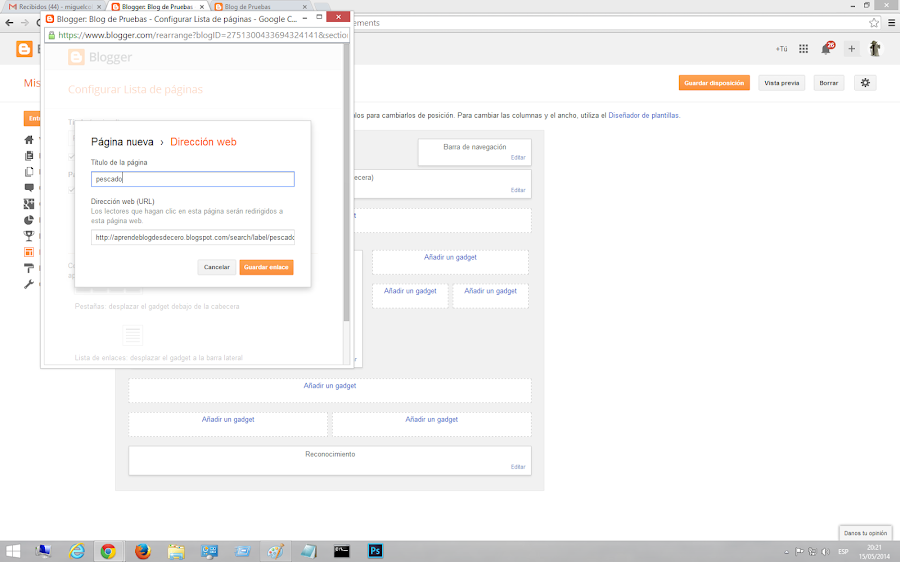Screen dimensions: 900x562
Task: Go forward with the browser forward arrow
Action: (25, 23)
